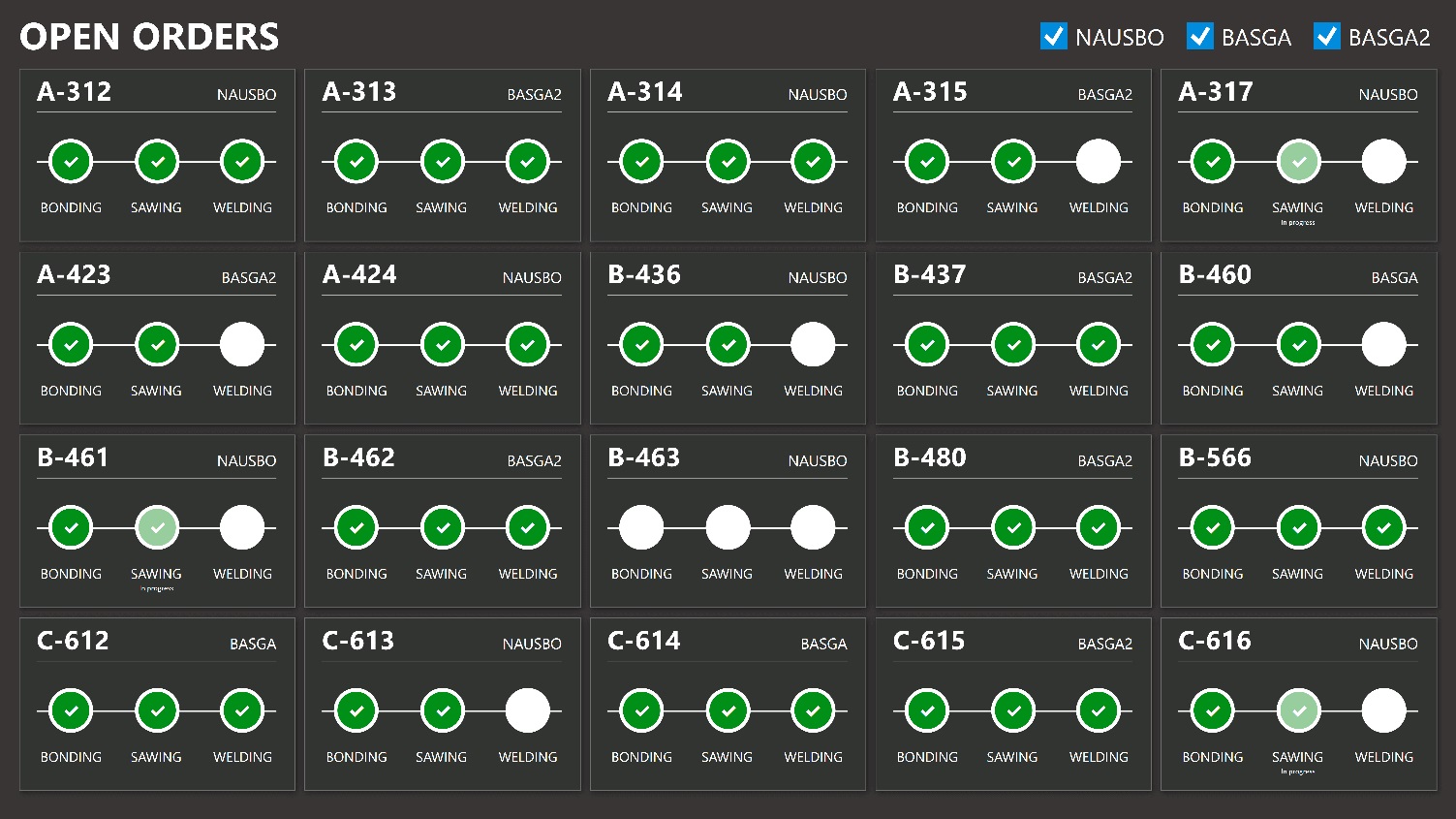Click the empty Welding circle on order C-613
1456x819 pixels.
pyautogui.click(x=527, y=711)
